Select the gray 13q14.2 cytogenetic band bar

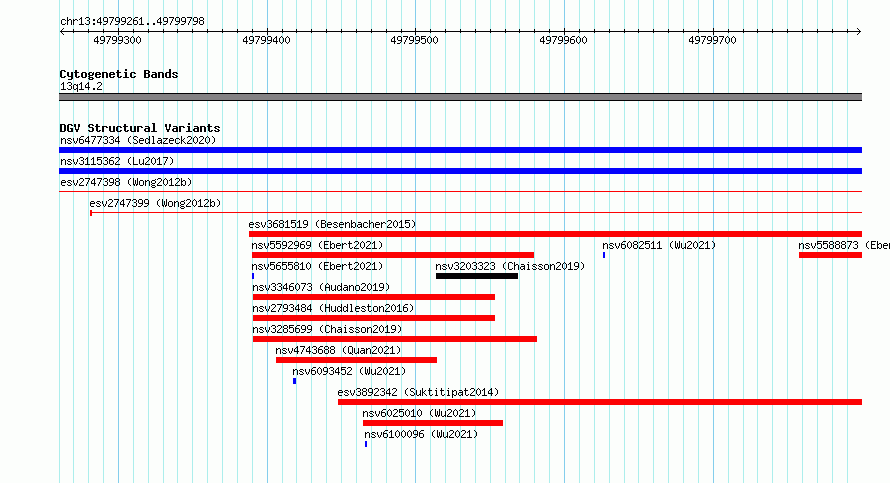click(460, 97)
